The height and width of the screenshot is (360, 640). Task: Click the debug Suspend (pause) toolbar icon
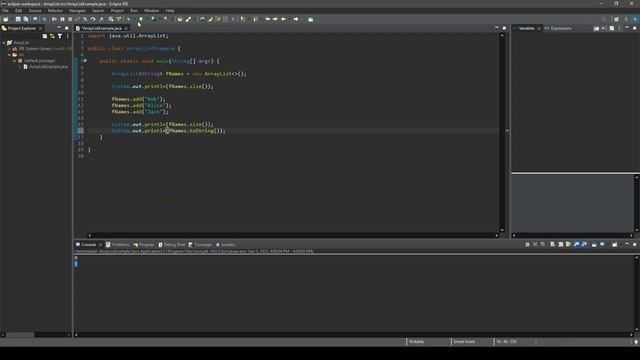(x=62, y=19)
